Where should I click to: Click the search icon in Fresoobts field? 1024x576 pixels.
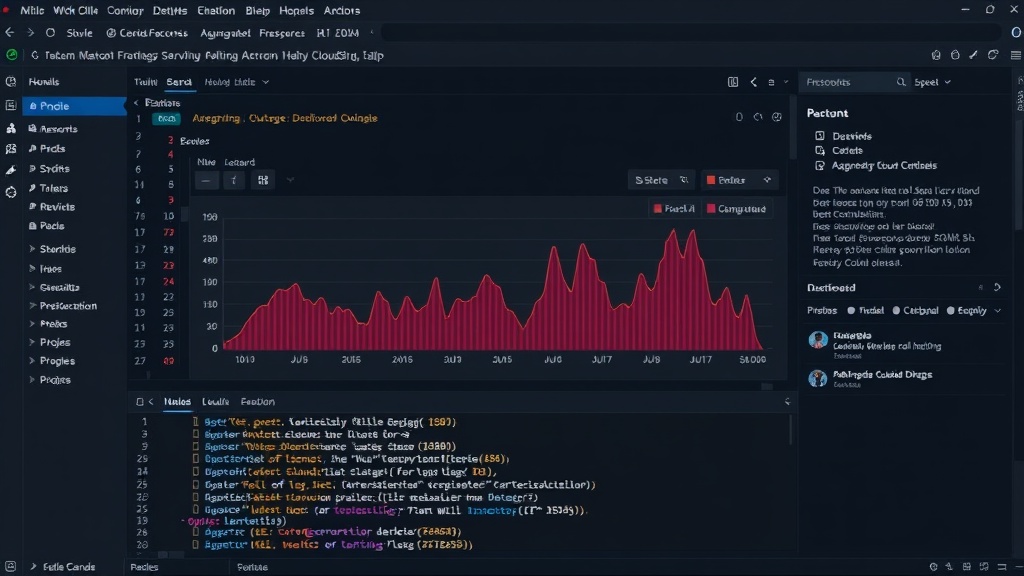tap(901, 82)
